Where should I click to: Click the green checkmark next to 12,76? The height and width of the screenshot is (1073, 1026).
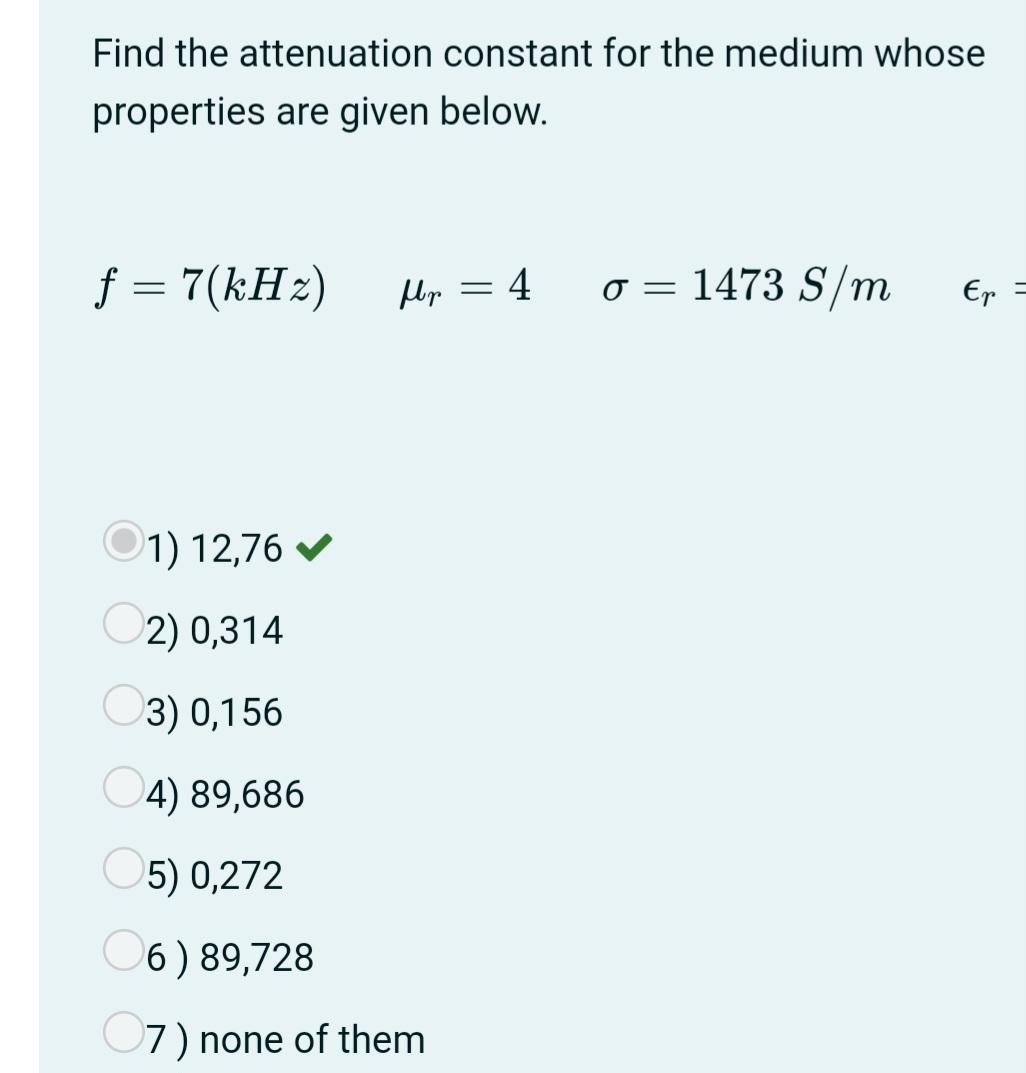pyautogui.click(x=312, y=546)
